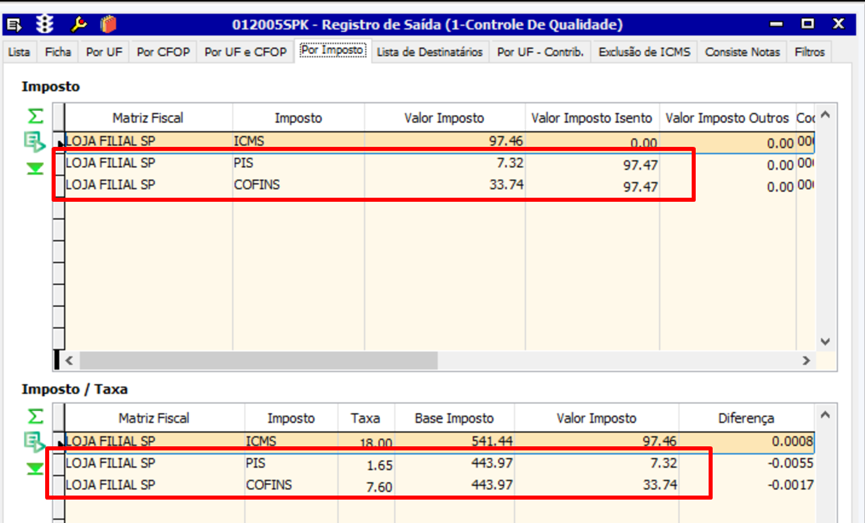Click the green filter icon beside Imposto grid
Viewport: 865px width, 523px height.
(x=35, y=168)
